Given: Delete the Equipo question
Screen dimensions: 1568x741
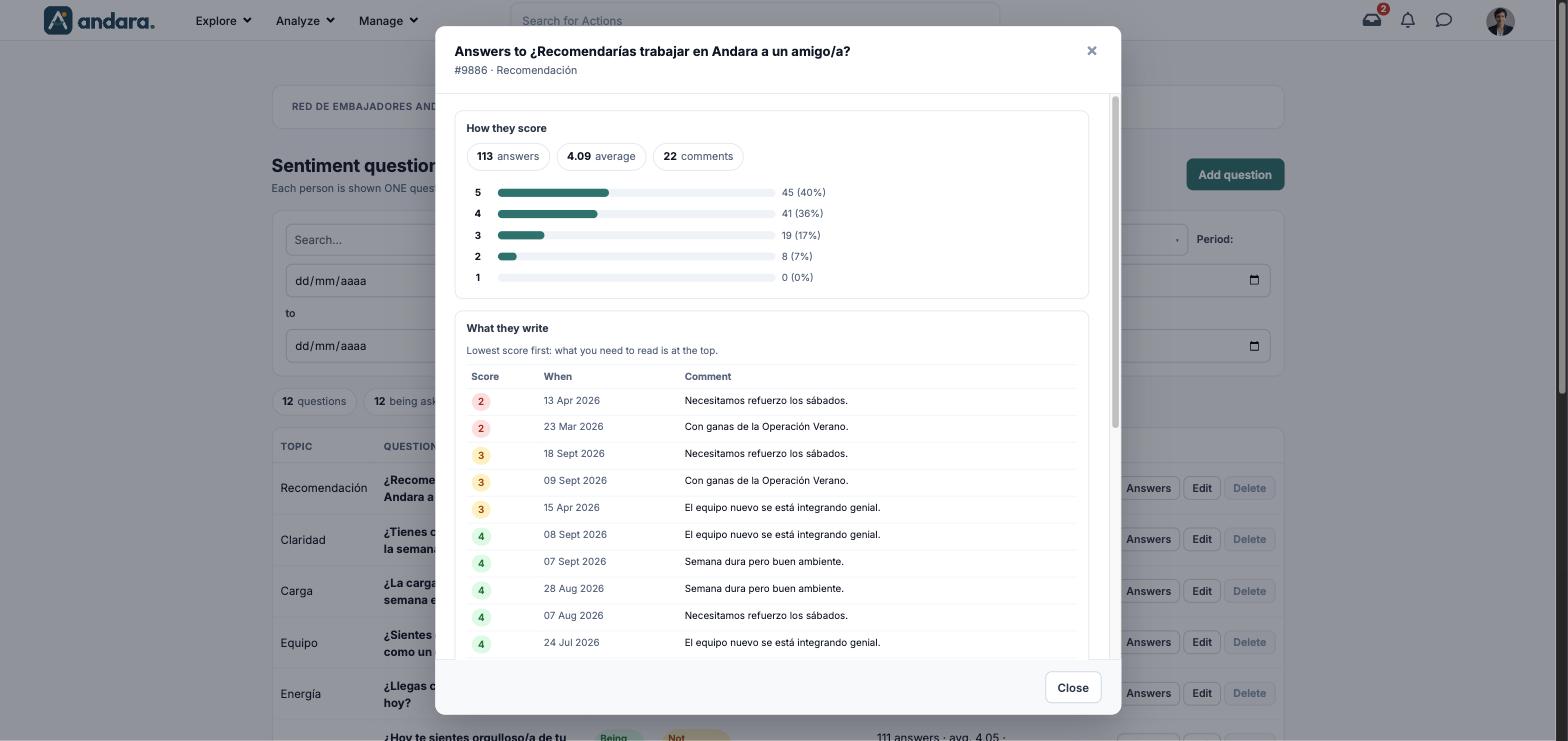Looking at the screenshot, I should (x=1249, y=642).
